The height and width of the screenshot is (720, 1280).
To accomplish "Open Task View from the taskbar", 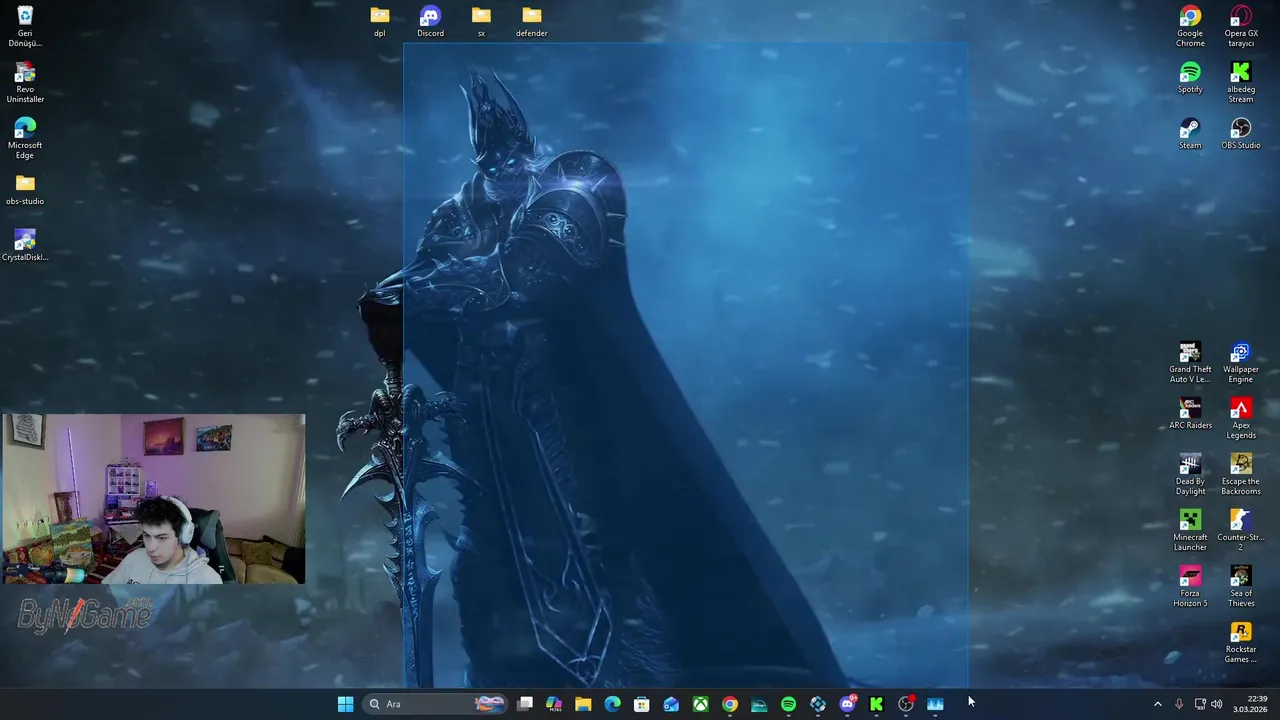I will [525, 704].
